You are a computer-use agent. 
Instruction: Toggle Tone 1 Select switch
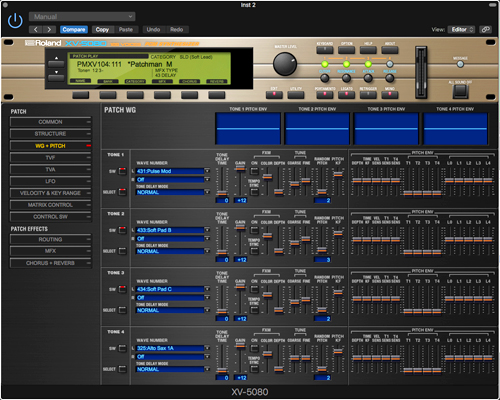coord(123,192)
